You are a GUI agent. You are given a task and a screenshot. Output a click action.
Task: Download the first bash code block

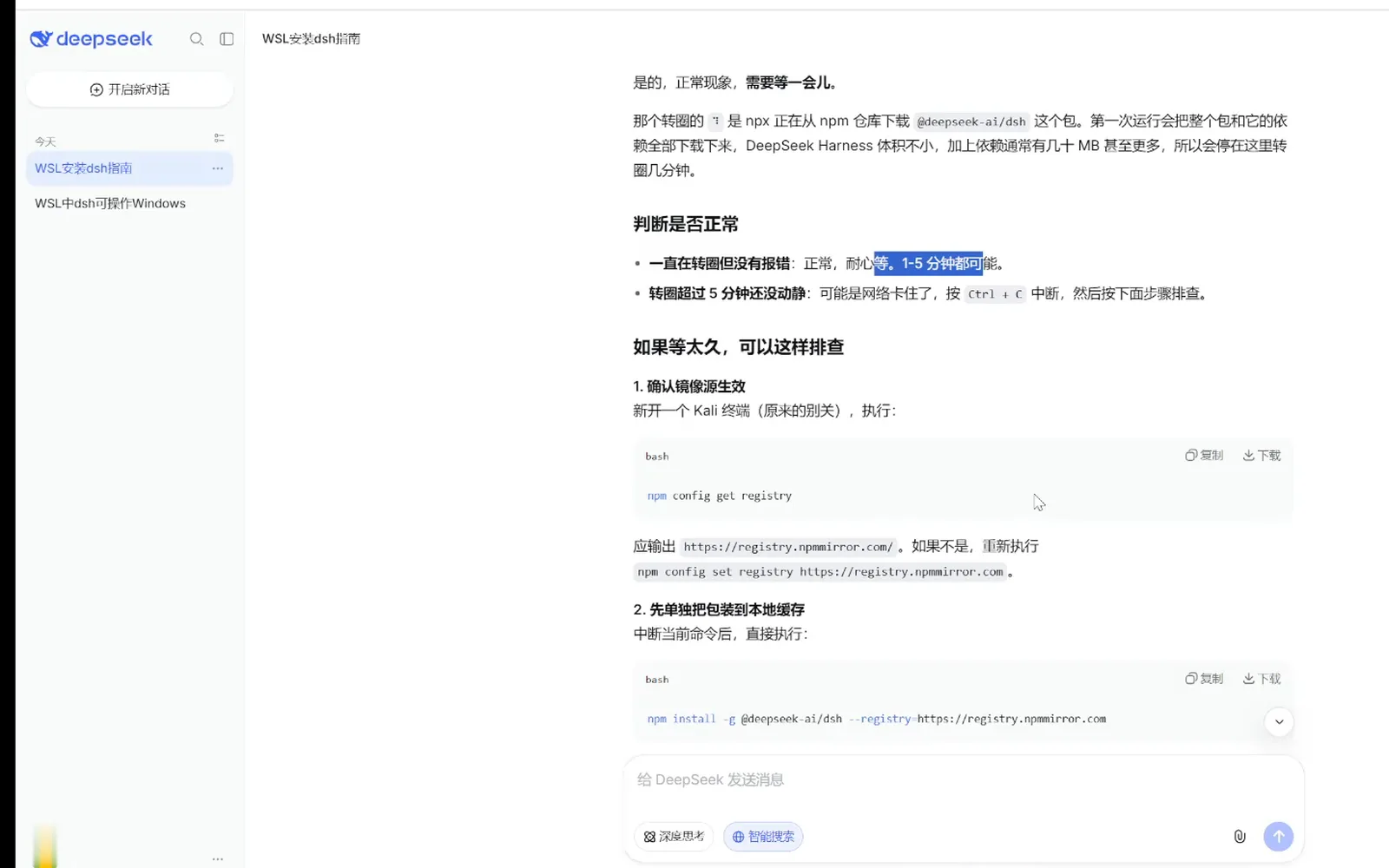coord(1261,456)
